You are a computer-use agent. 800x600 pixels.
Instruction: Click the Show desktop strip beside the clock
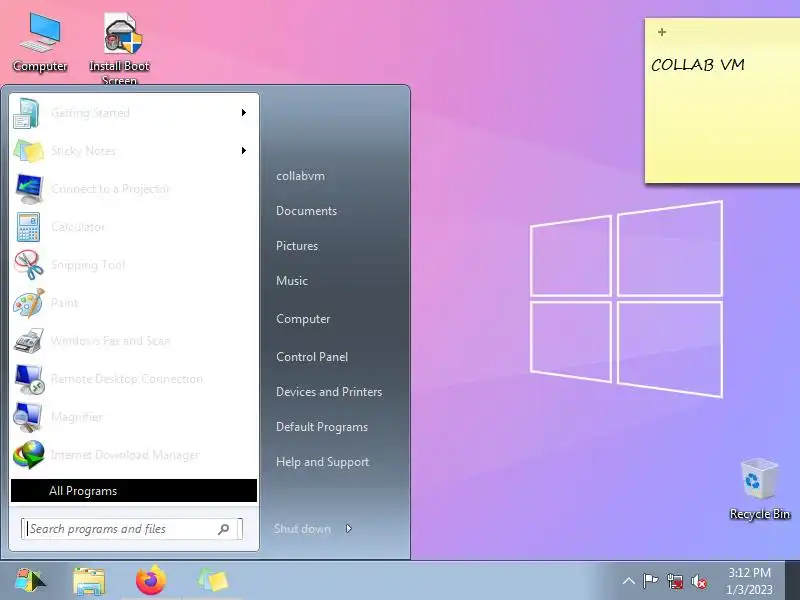792,581
